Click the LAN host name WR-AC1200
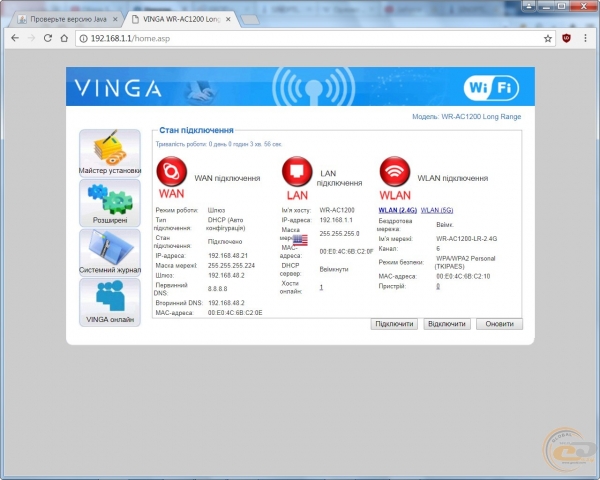Screen dimensions: 600x480 [x=337, y=210]
